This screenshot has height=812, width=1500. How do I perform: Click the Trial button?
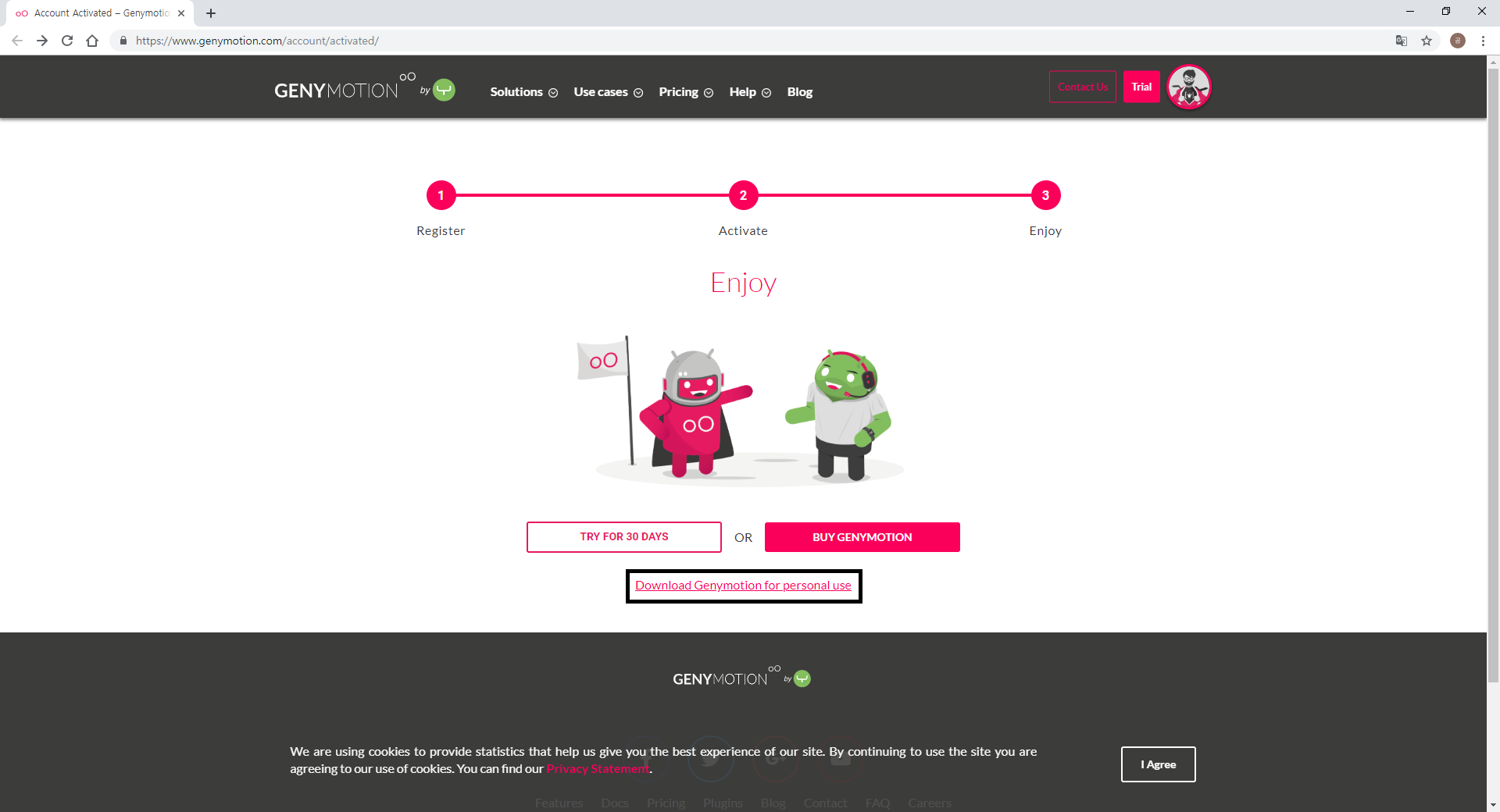[x=1141, y=87]
